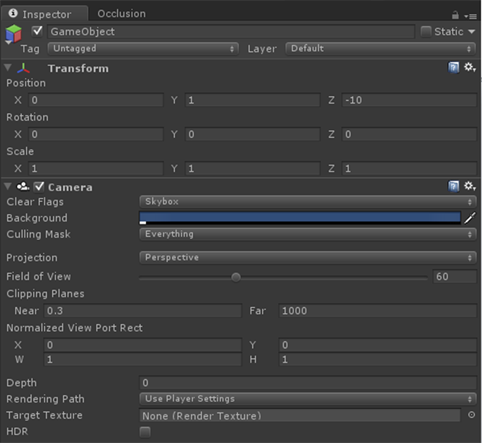The height and width of the screenshot is (443, 482).
Task: Enable the HDR checkbox
Action: pos(145,432)
